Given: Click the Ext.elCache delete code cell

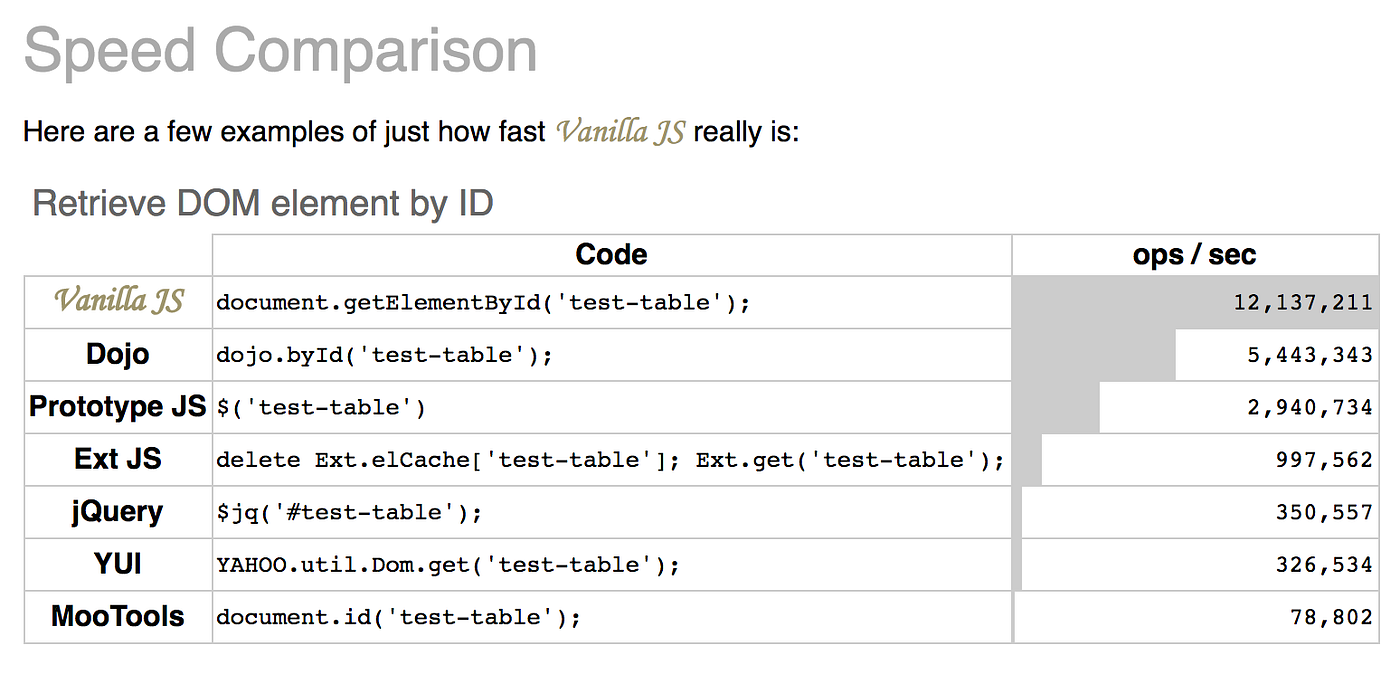Looking at the screenshot, I should (x=610, y=460).
